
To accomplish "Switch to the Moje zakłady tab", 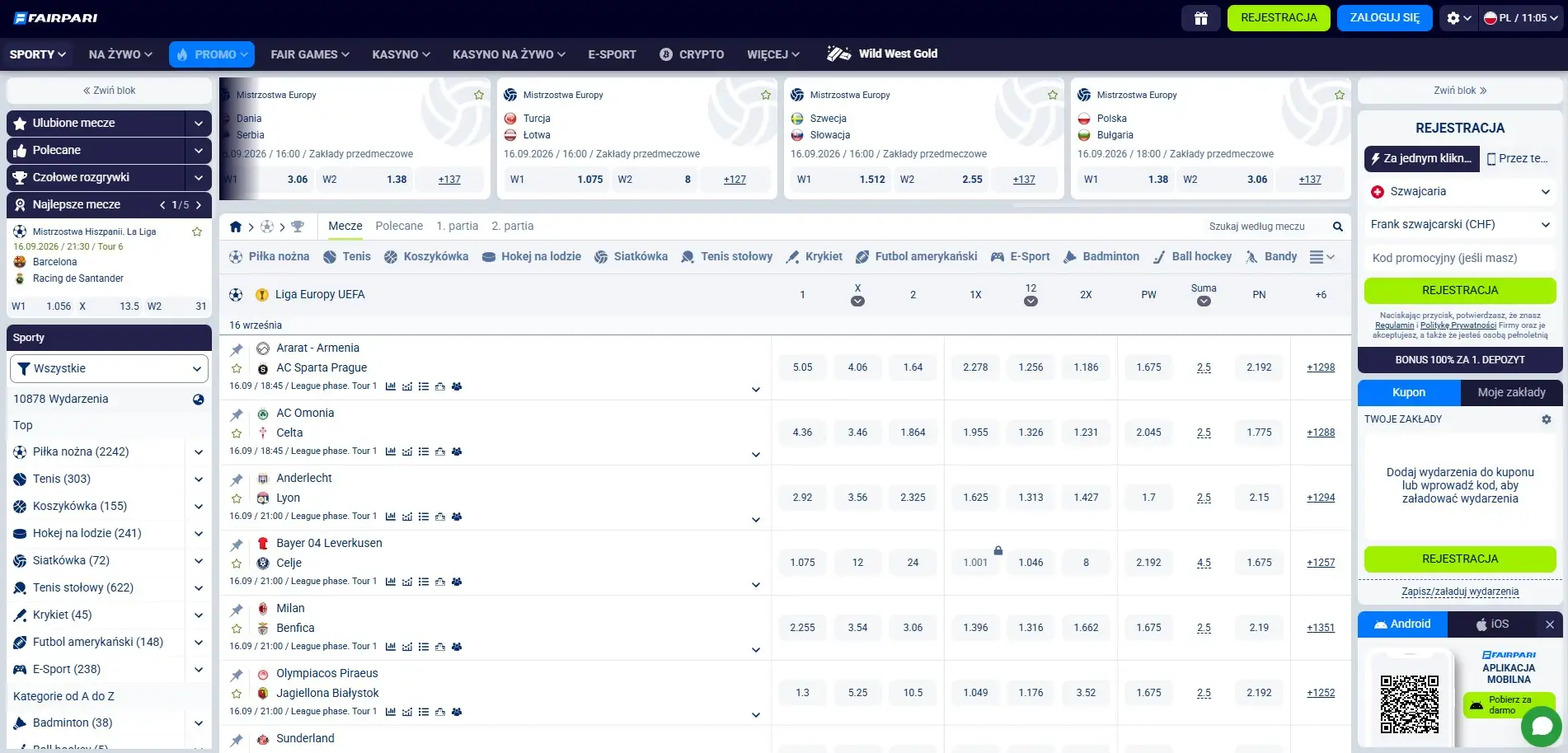I will click(x=1511, y=393).
